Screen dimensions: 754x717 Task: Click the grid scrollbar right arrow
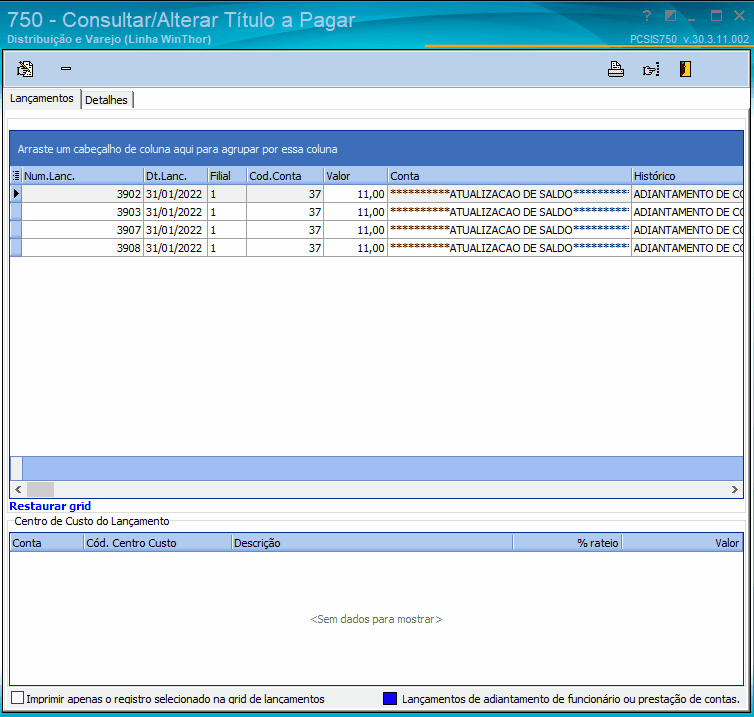point(735,490)
